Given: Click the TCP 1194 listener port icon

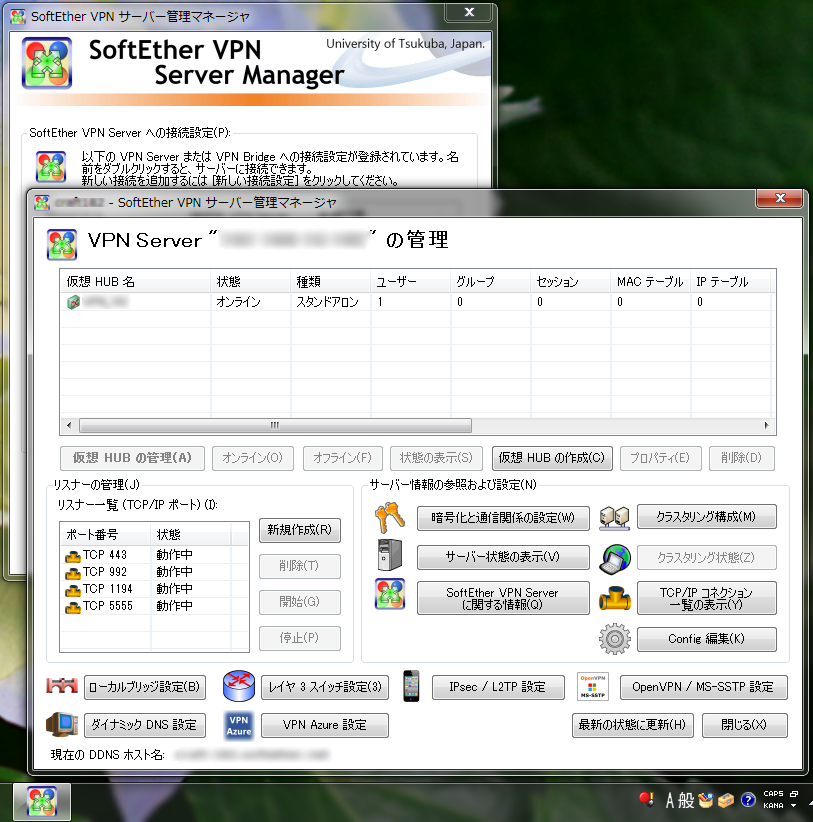Looking at the screenshot, I should tap(72, 590).
